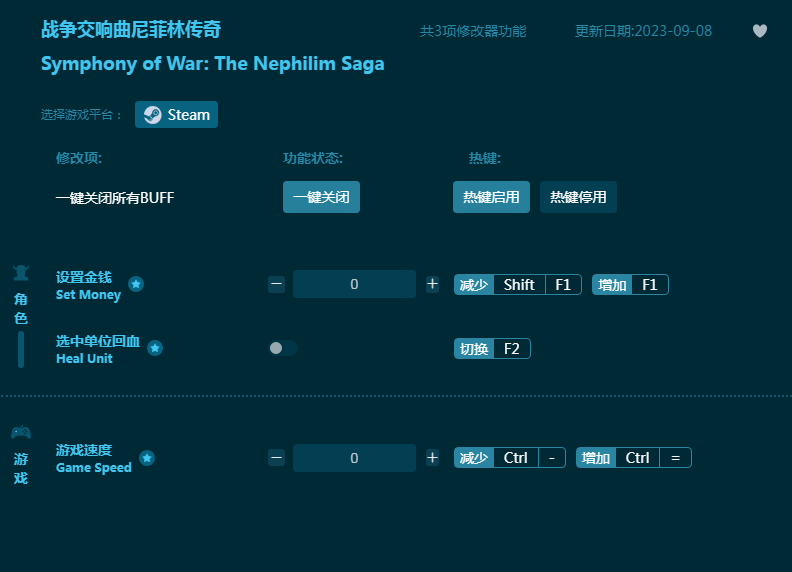Viewport: 792px width, 572px height.
Task: Click the Game Speed value input field
Action: (354, 458)
